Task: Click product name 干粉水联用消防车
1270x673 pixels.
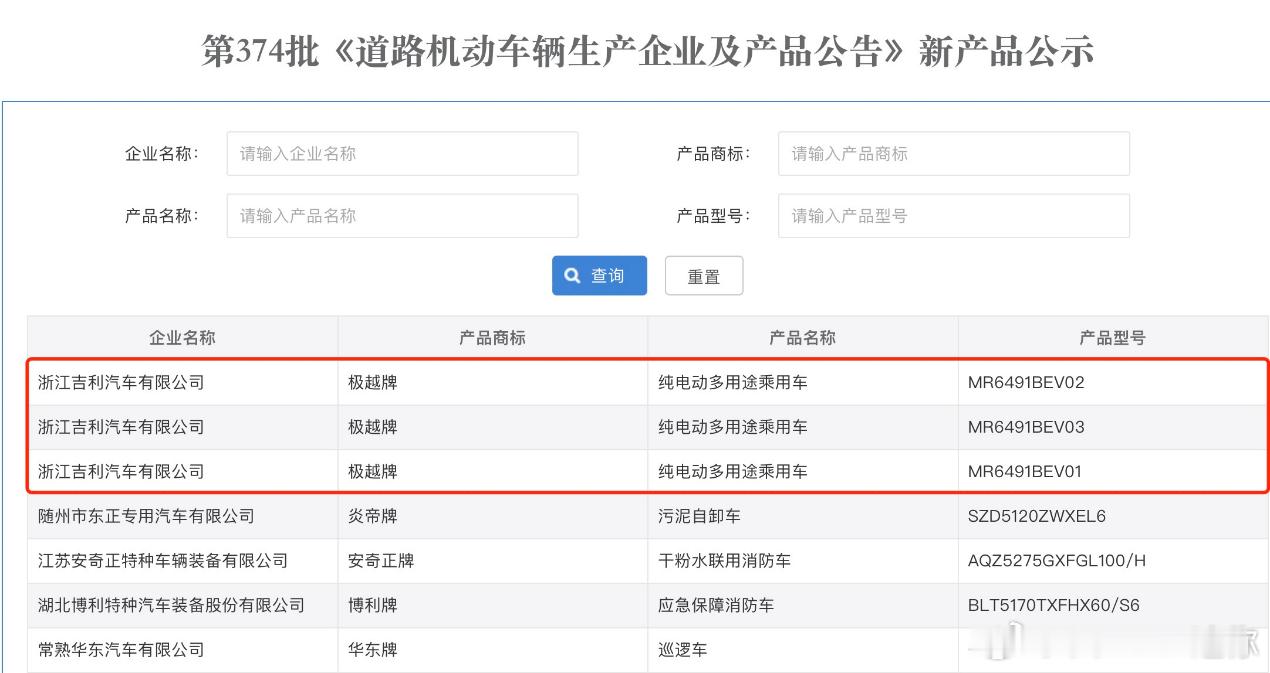Action: (x=724, y=561)
